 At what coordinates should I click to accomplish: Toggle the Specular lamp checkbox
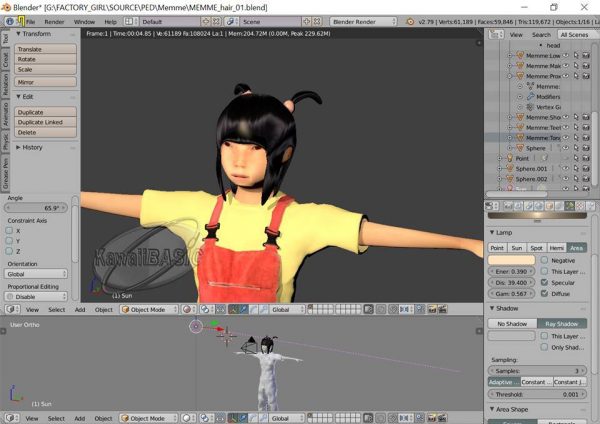pyautogui.click(x=544, y=283)
